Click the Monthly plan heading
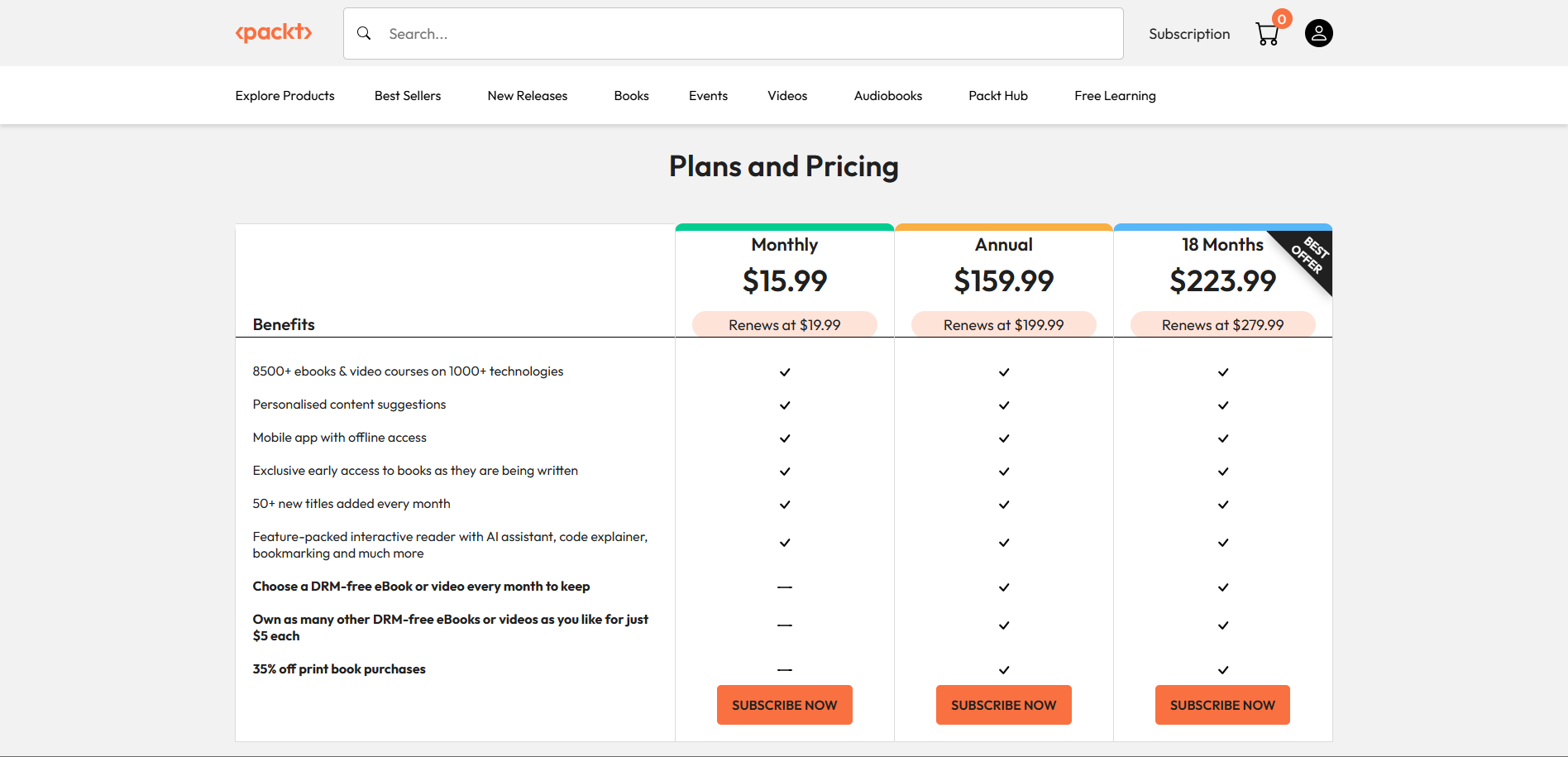Screen dimensions: 1568x757 click(x=785, y=245)
